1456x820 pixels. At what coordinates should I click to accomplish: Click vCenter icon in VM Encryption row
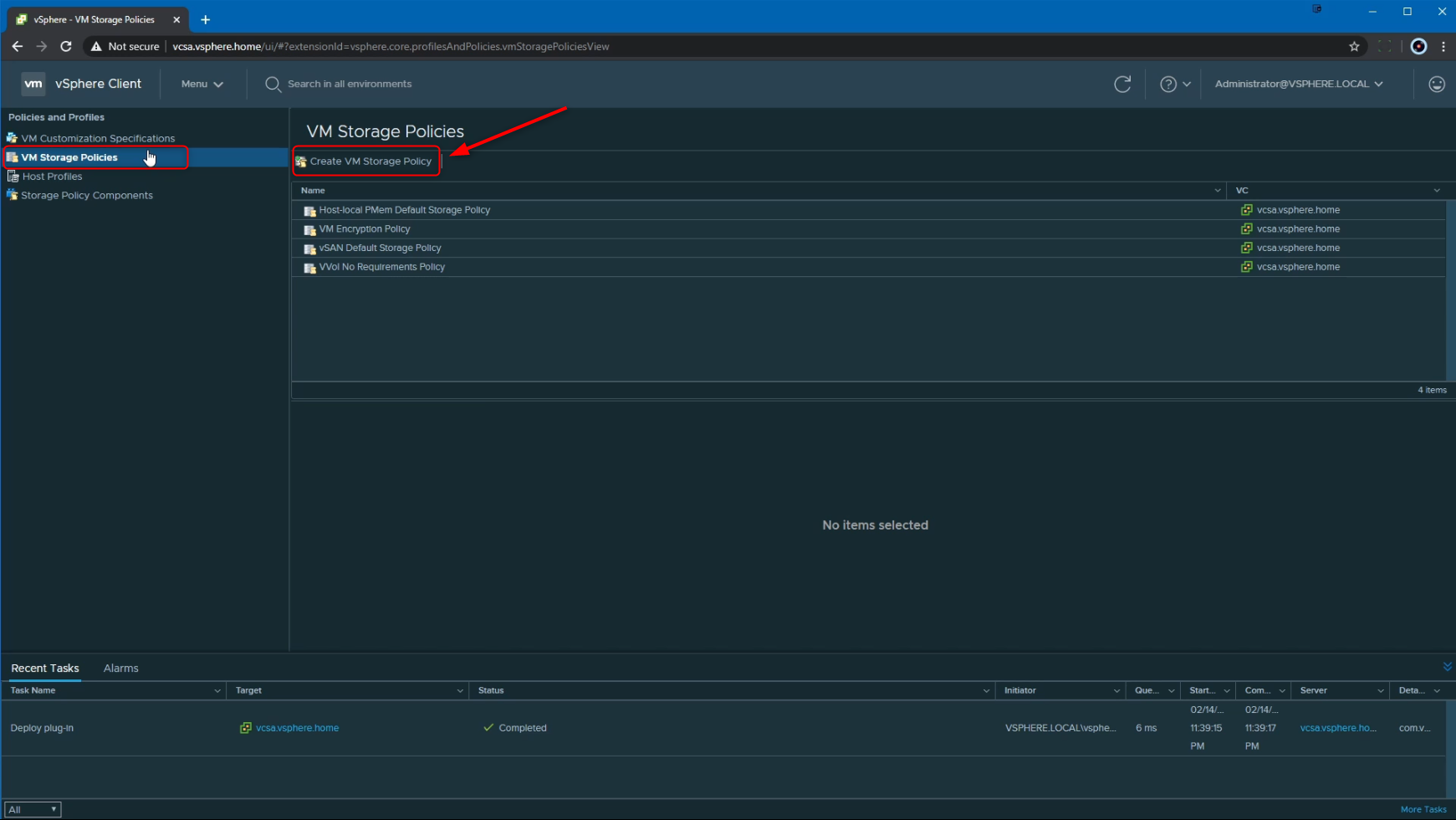(1247, 228)
